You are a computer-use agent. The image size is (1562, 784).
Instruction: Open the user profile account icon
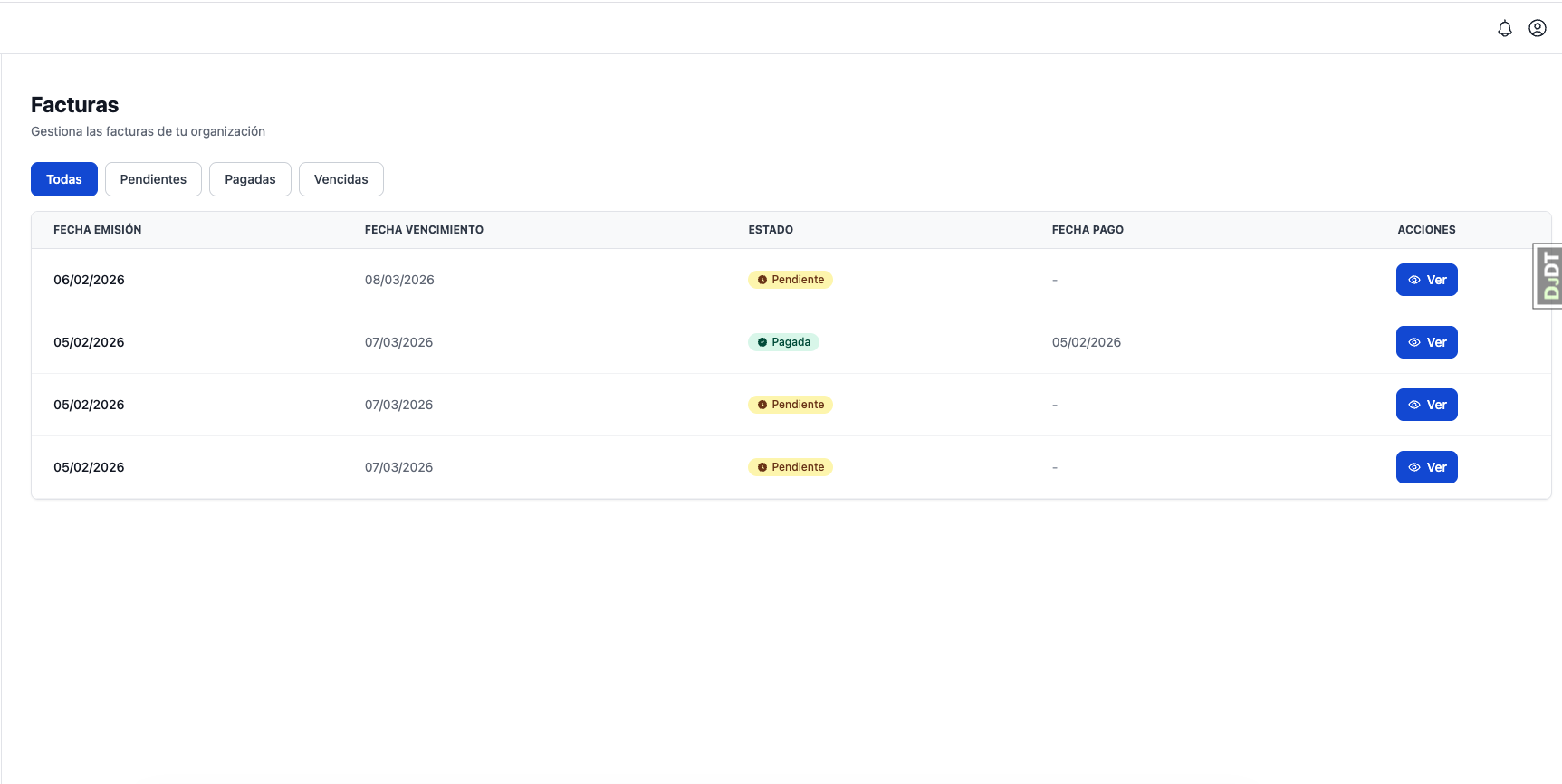click(x=1537, y=29)
